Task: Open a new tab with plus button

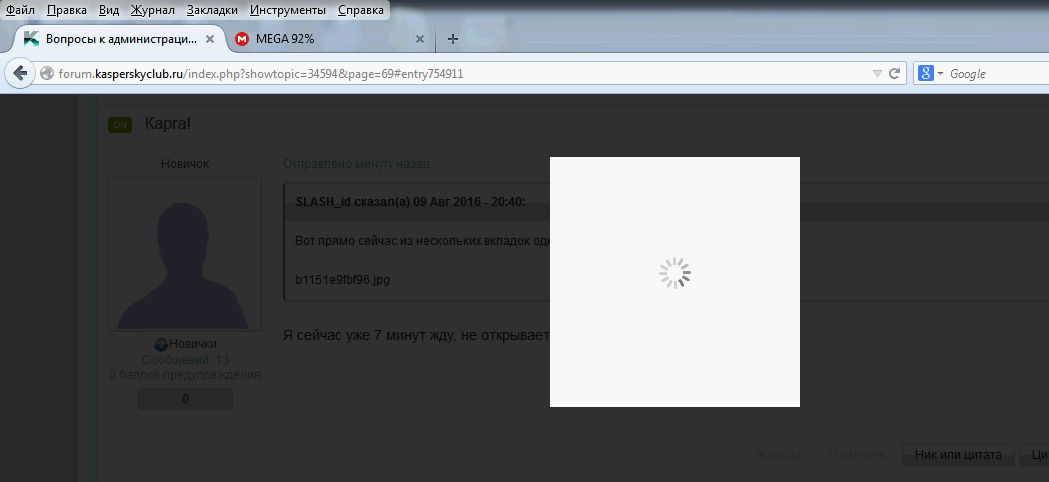Action: (453, 39)
